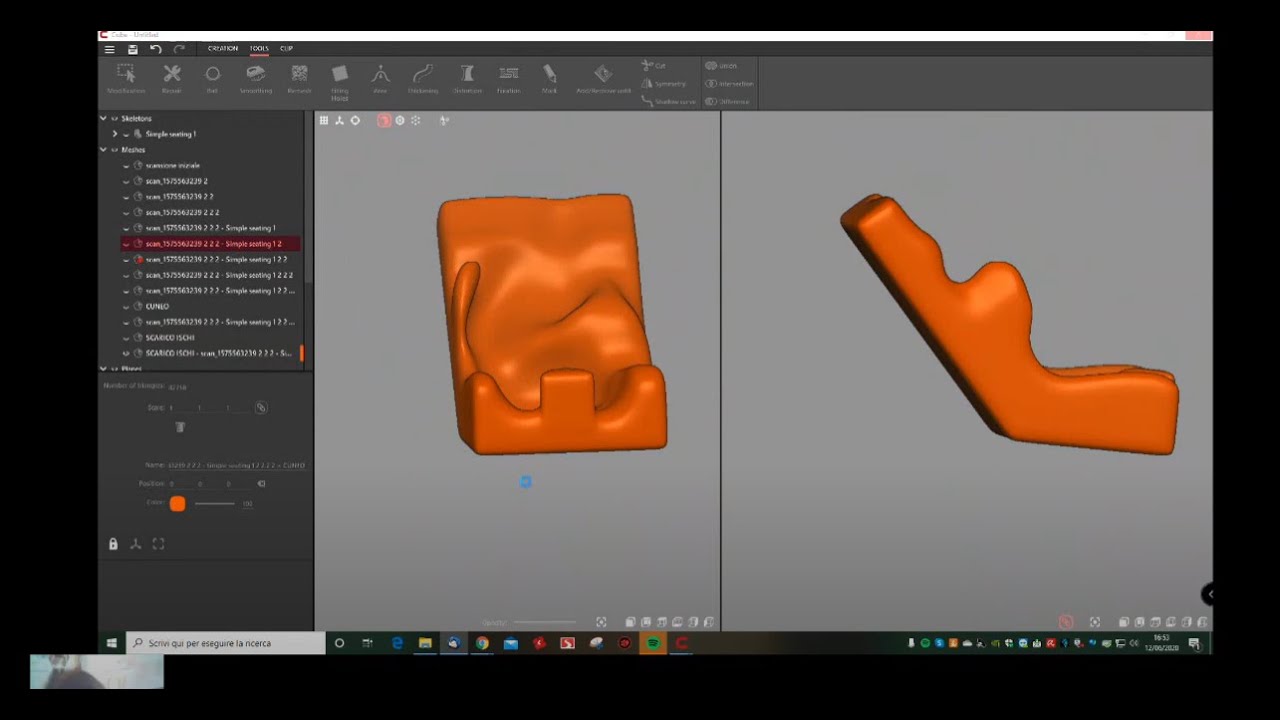Open the Filling Holes tool
This screenshot has width=1280, height=720.
click(x=340, y=82)
